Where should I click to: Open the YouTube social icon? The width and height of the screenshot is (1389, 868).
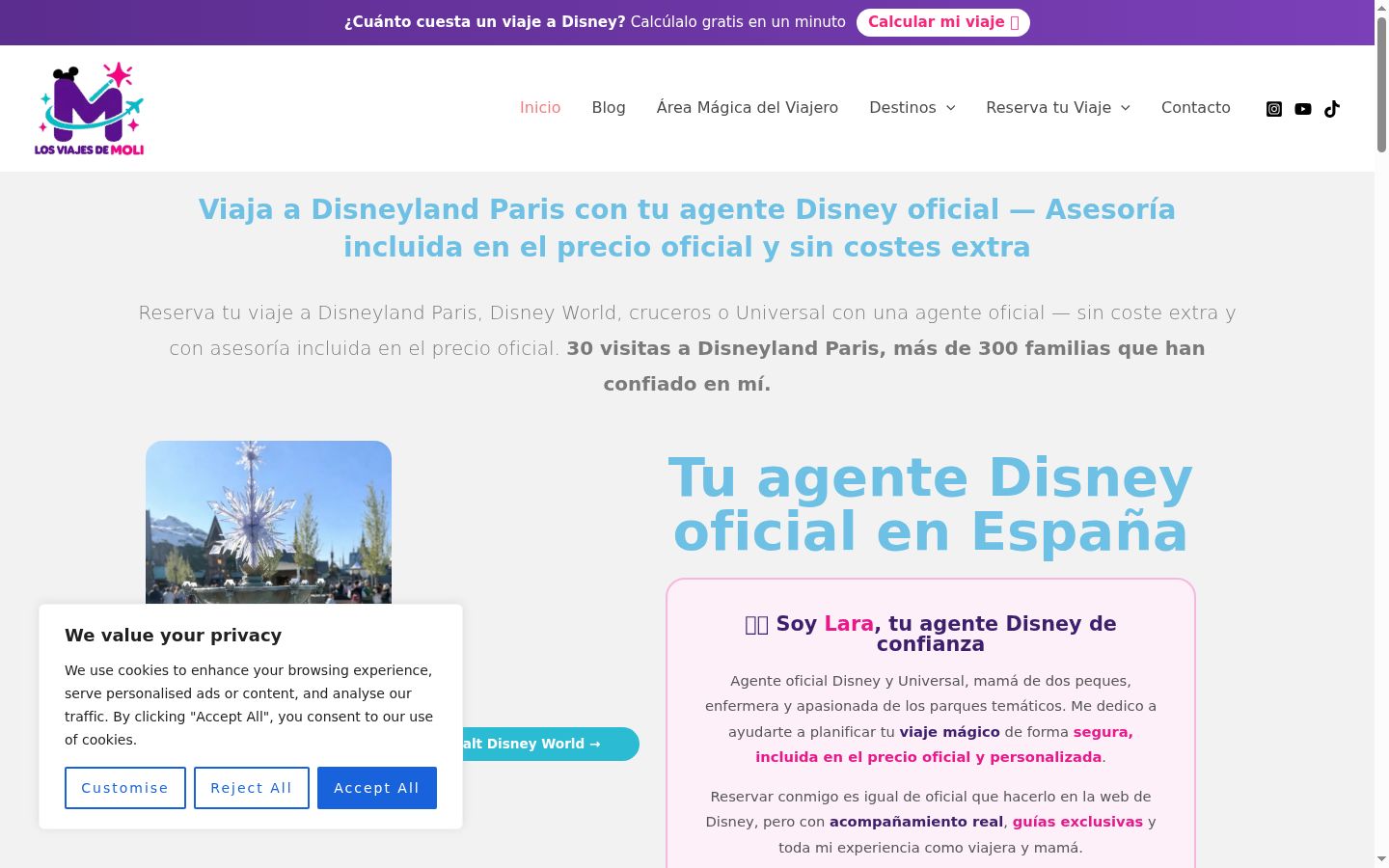1303,109
